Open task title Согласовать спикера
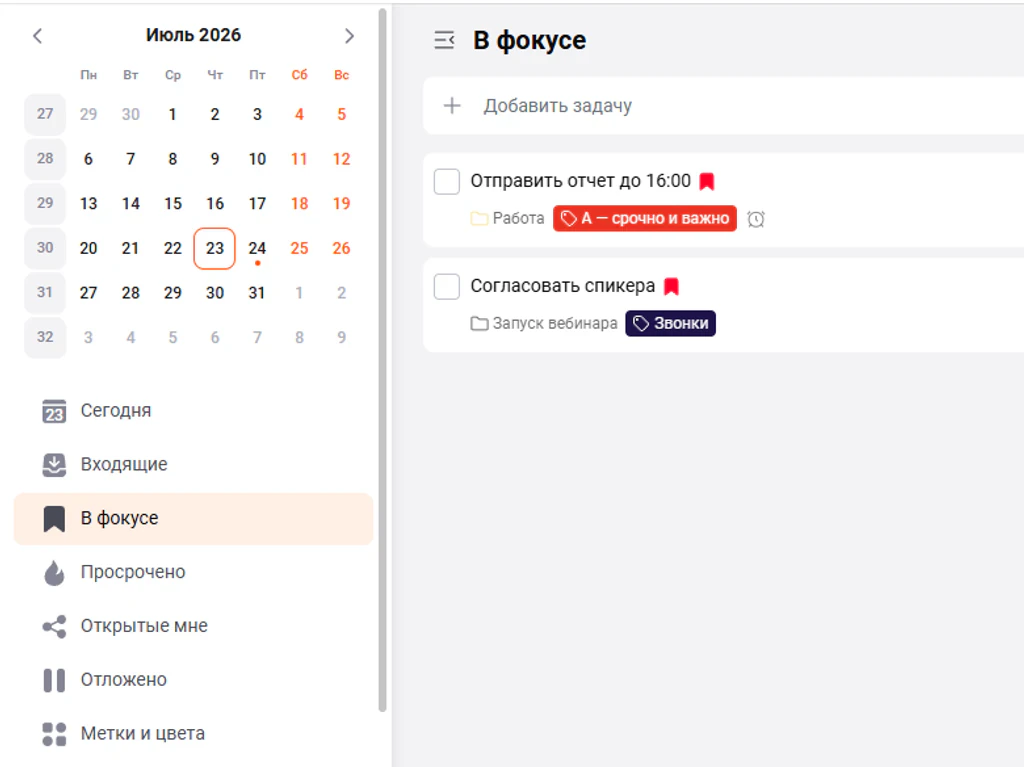Image resolution: width=1024 pixels, height=767 pixels. point(563,286)
